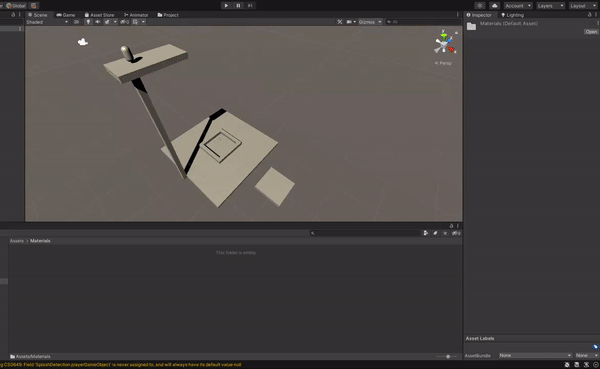Click the Step frame button

[250, 5]
